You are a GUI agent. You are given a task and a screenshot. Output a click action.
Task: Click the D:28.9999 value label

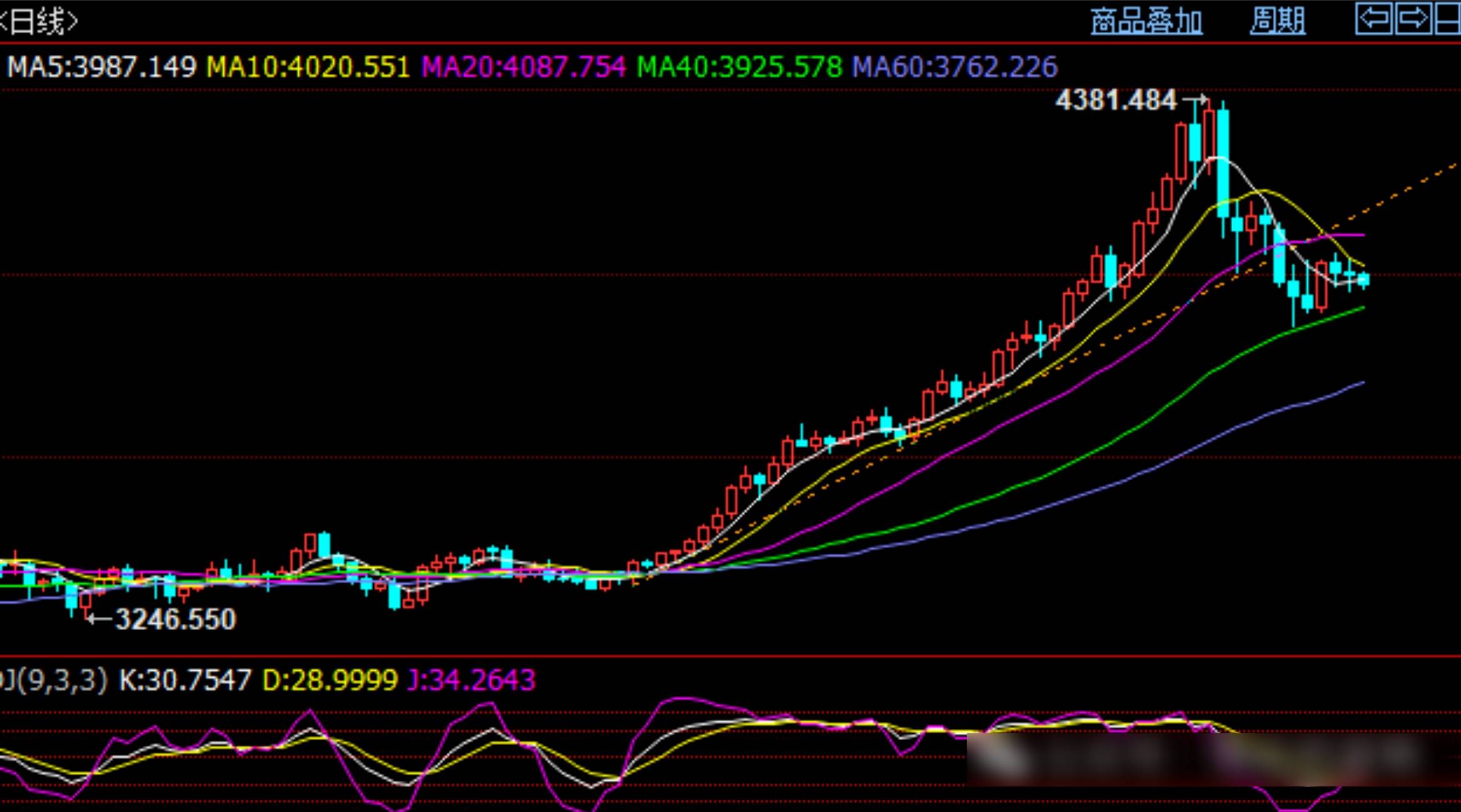[x=330, y=680]
